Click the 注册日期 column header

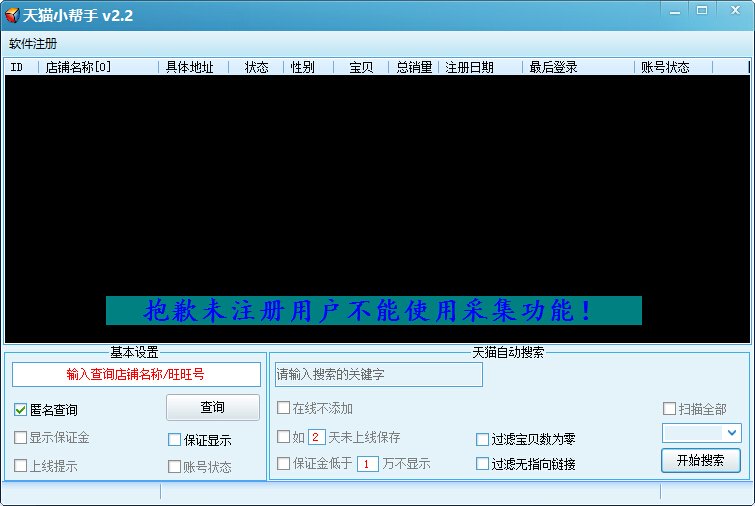(481, 67)
